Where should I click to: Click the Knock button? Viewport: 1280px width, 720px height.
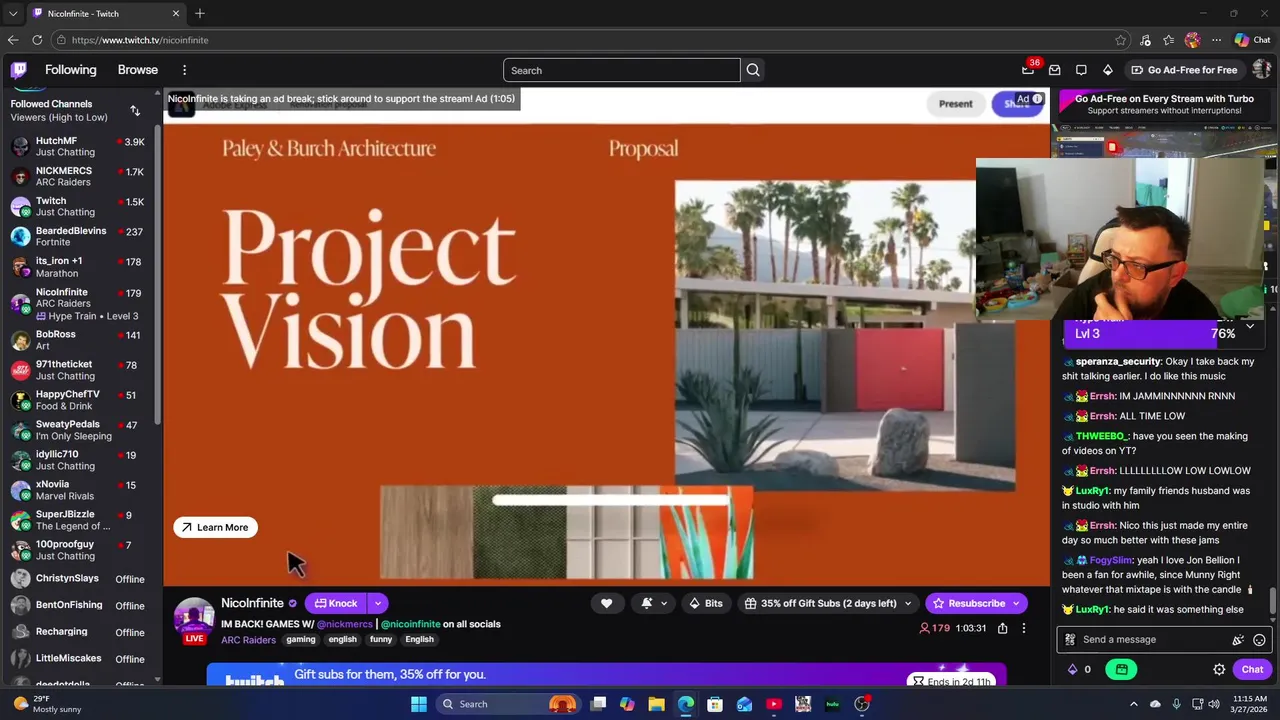(x=337, y=603)
